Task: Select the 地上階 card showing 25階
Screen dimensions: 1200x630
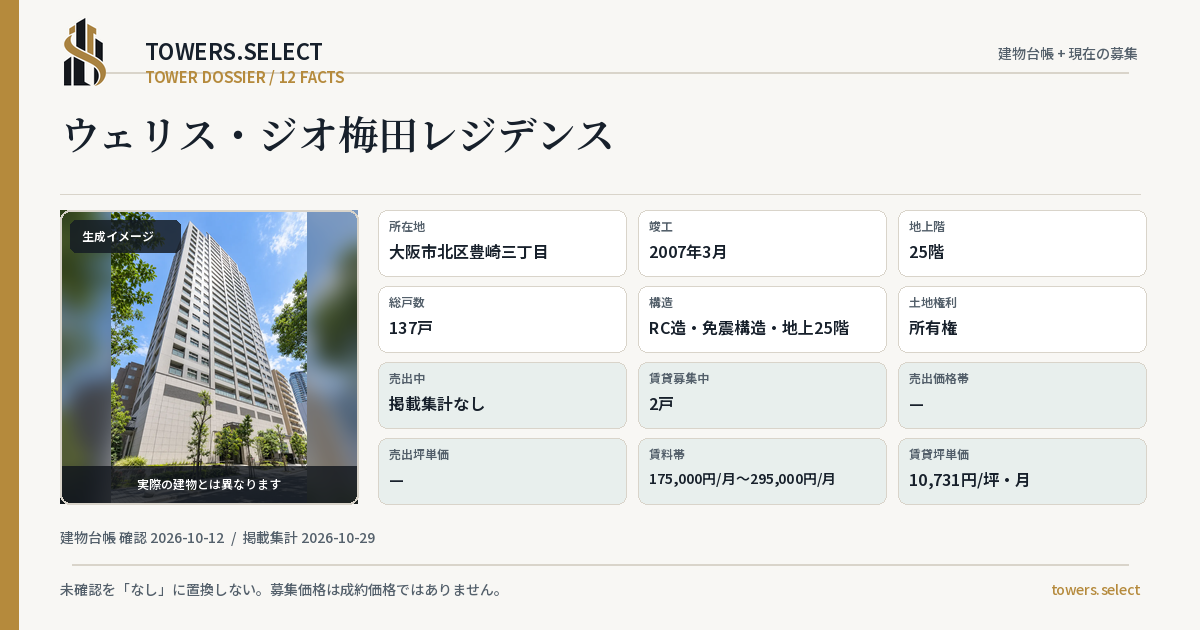Action: [1022, 243]
